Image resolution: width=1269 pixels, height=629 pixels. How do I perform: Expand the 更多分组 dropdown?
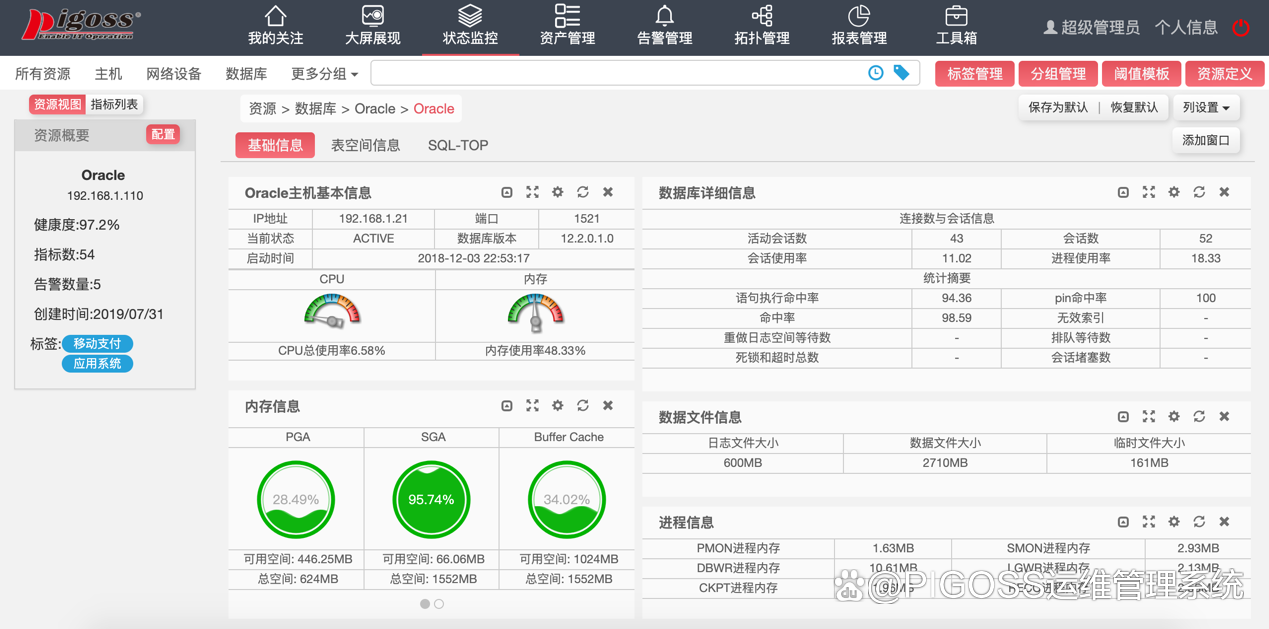(x=324, y=74)
